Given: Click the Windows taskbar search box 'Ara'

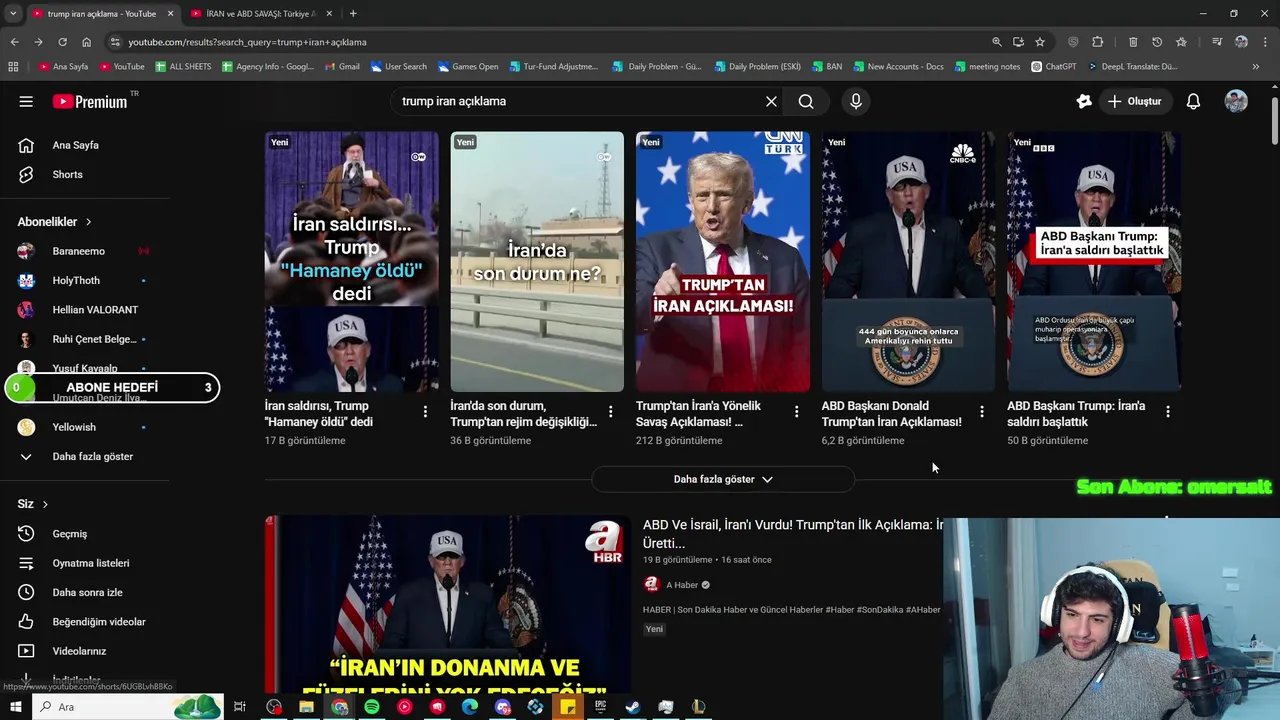Looking at the screenshot, I should 128,707.
